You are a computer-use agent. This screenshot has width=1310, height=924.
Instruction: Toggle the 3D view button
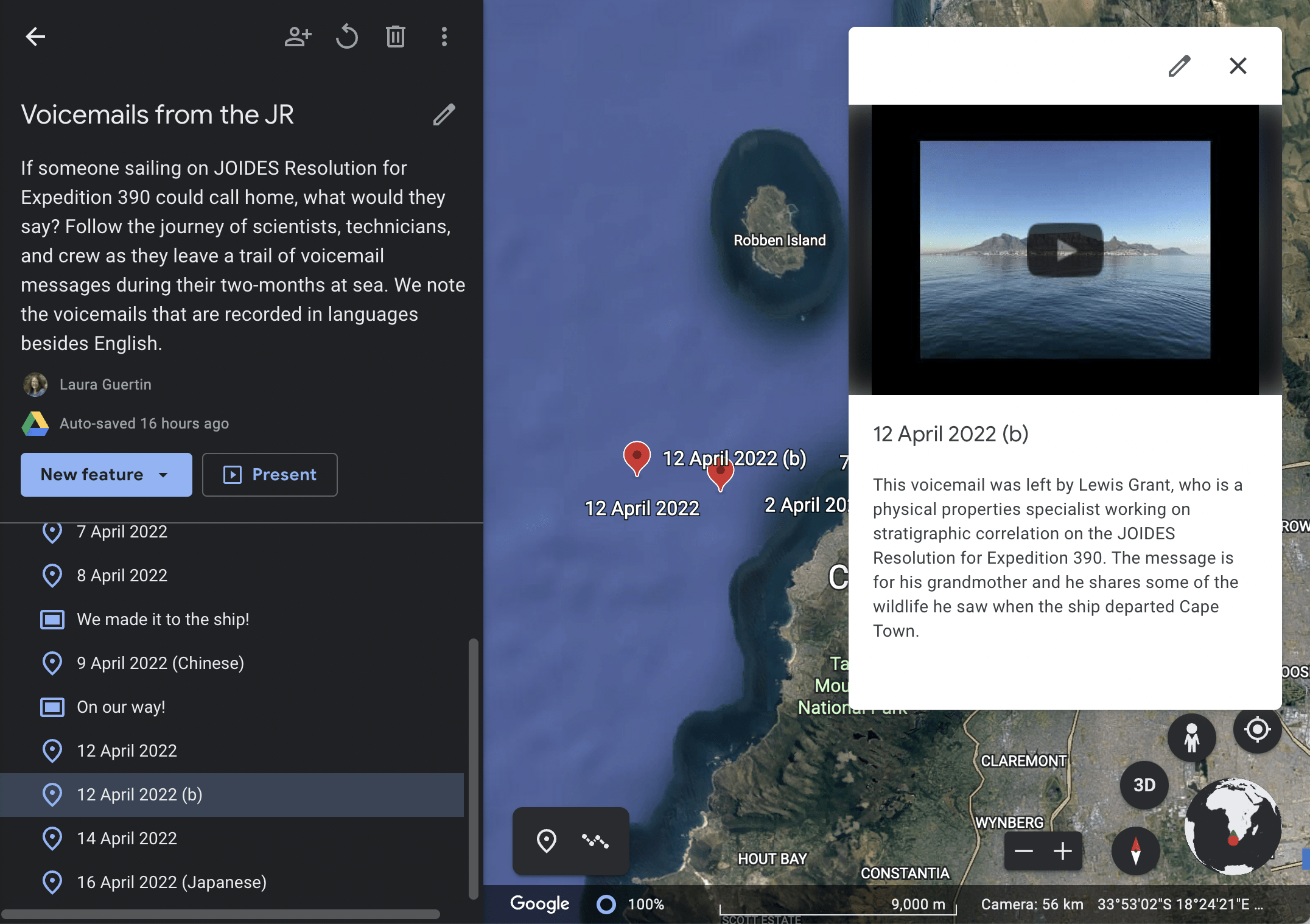point(1144,785)
